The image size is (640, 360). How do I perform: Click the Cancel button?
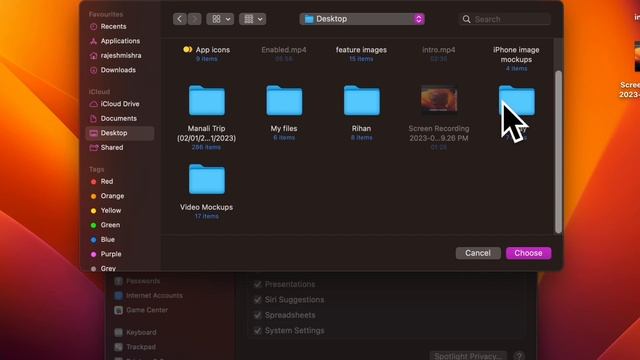[x=478, y=253]
